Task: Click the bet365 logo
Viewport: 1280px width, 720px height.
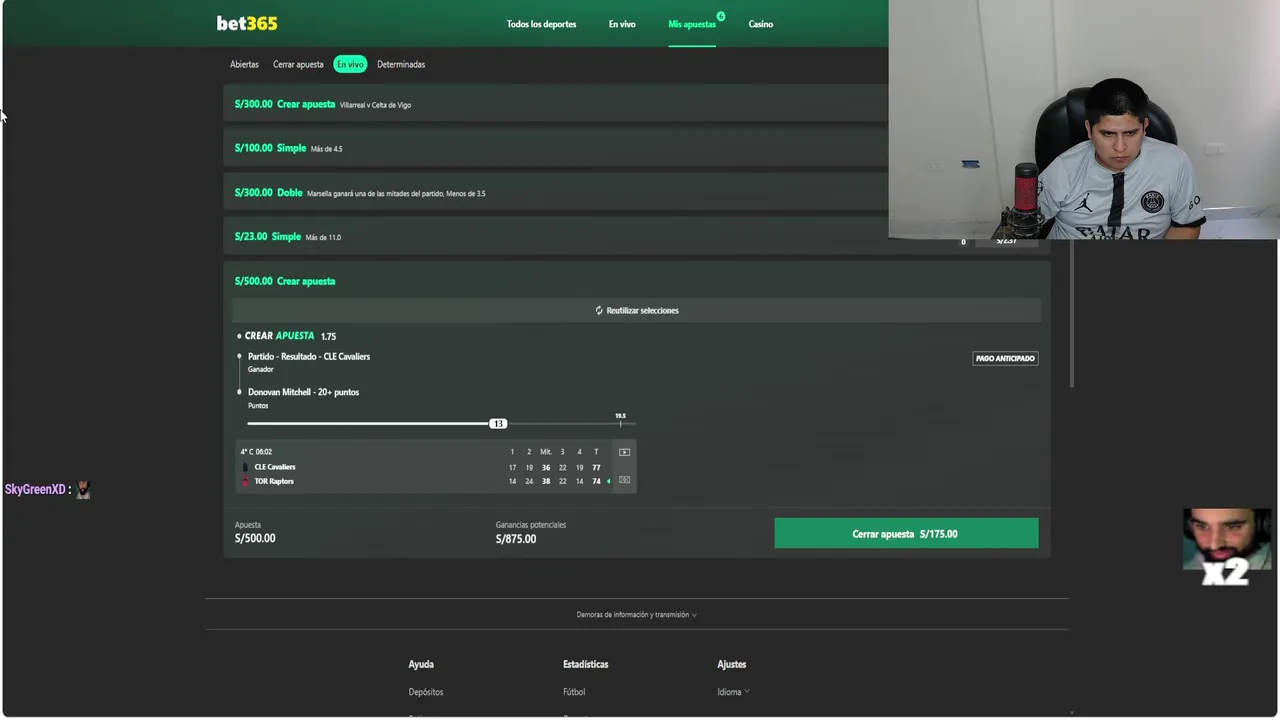Action: click(247, 23)
